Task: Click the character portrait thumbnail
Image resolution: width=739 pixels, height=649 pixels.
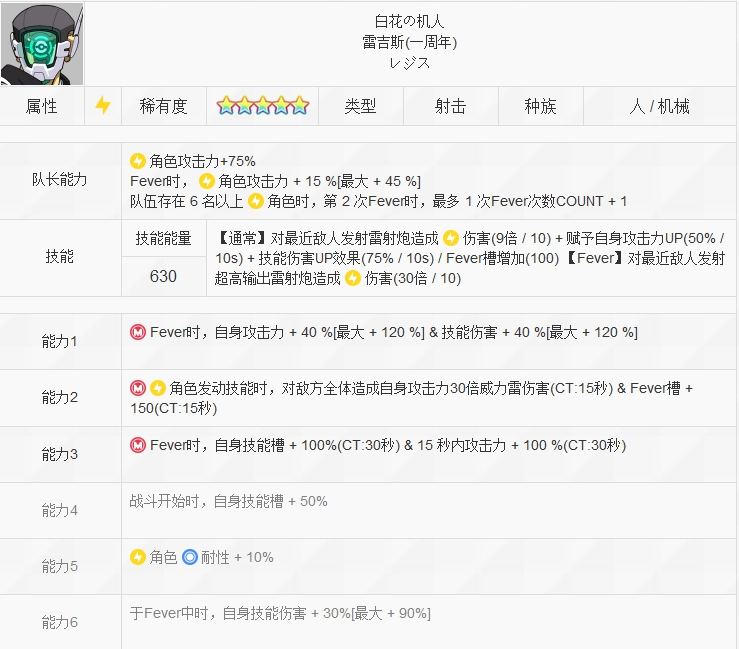Action: tap(42, 44)
